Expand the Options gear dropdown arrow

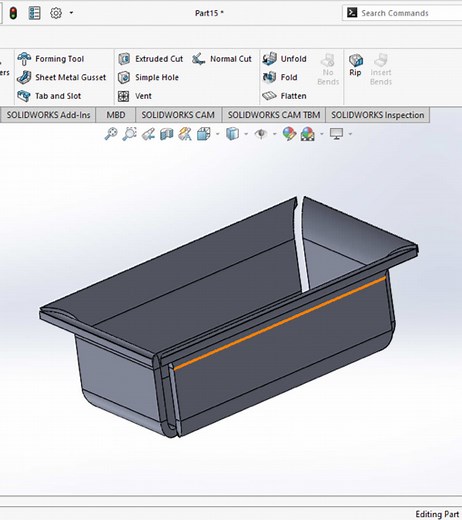[x=71, y=13]
